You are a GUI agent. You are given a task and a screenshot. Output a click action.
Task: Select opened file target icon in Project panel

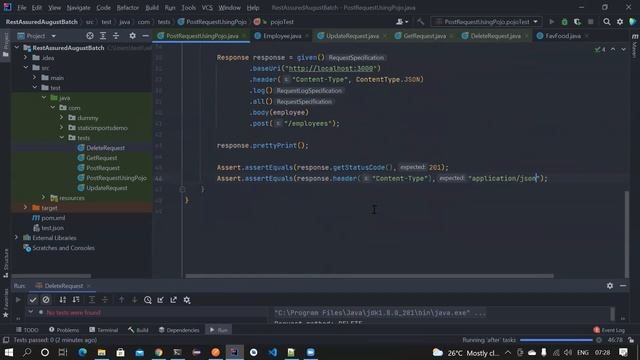(x=90, y=36)
